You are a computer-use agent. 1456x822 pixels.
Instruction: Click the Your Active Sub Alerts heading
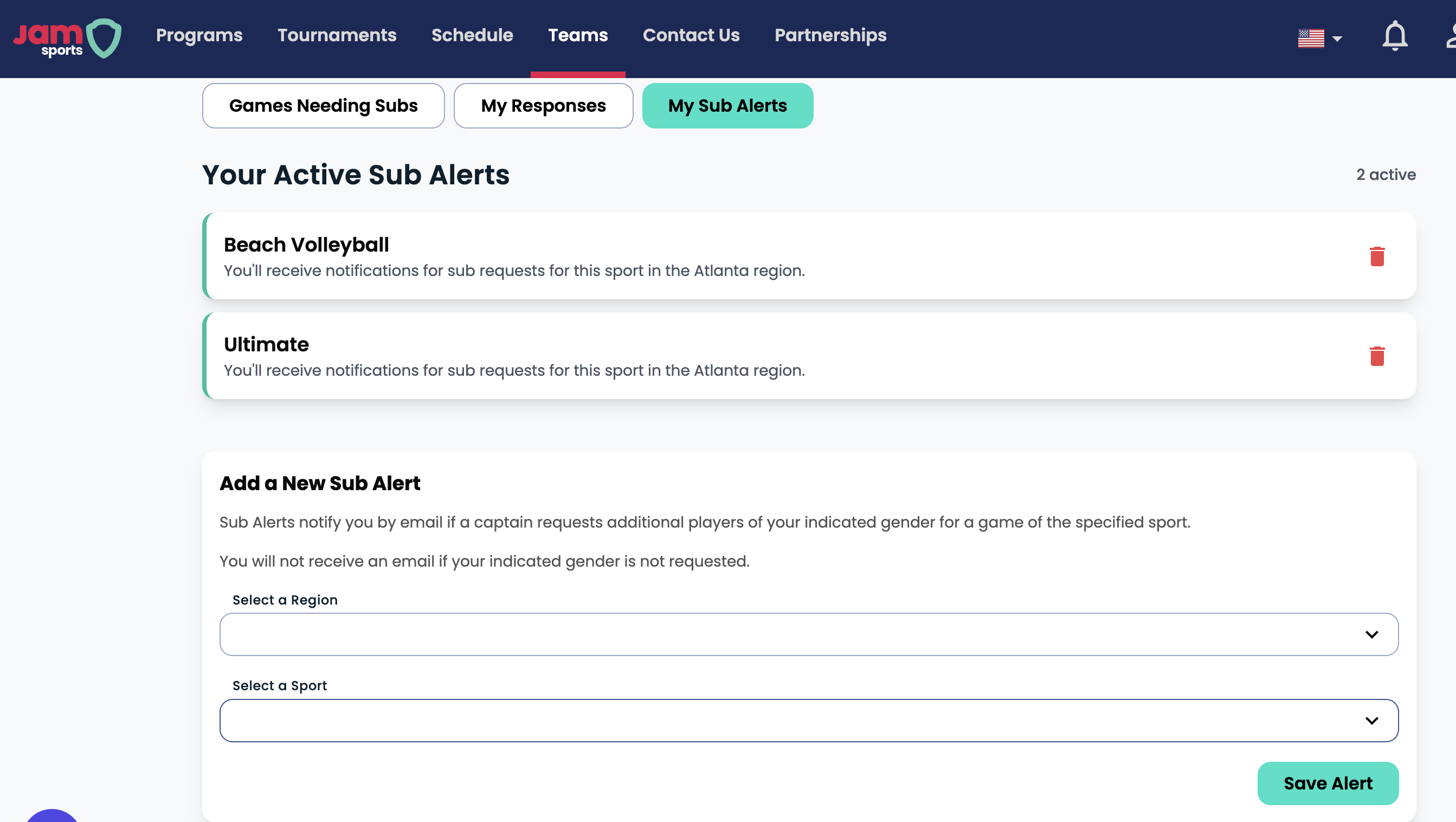(x=356, y=175)
